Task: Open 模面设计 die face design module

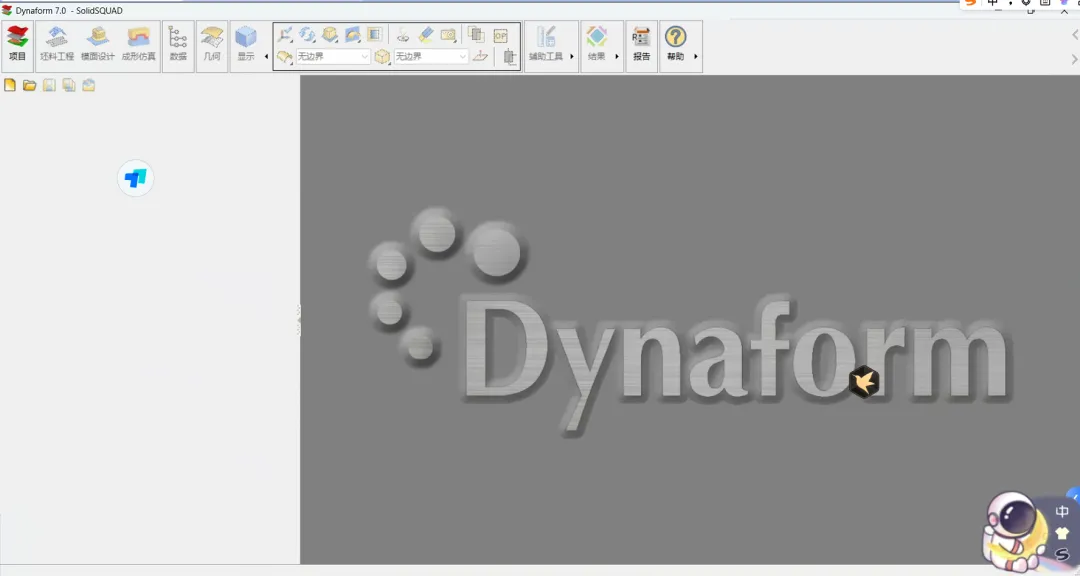Action: (x=98, y=45)
